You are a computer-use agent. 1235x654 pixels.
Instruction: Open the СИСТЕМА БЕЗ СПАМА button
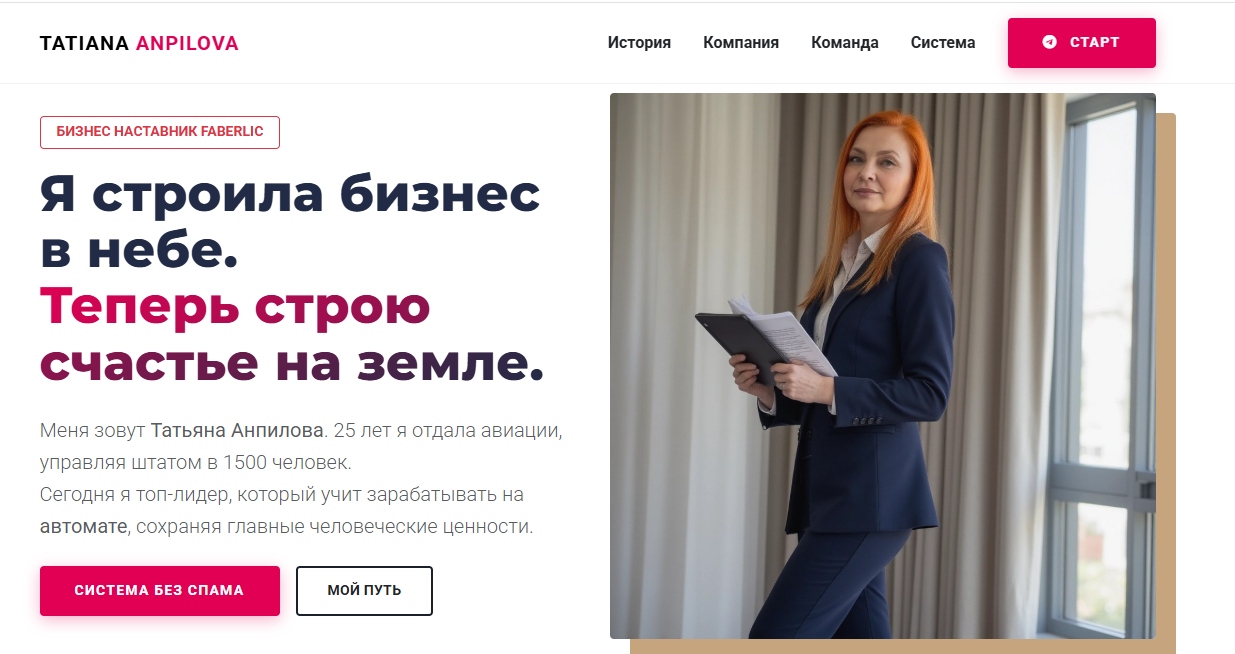tap(160, 591)
